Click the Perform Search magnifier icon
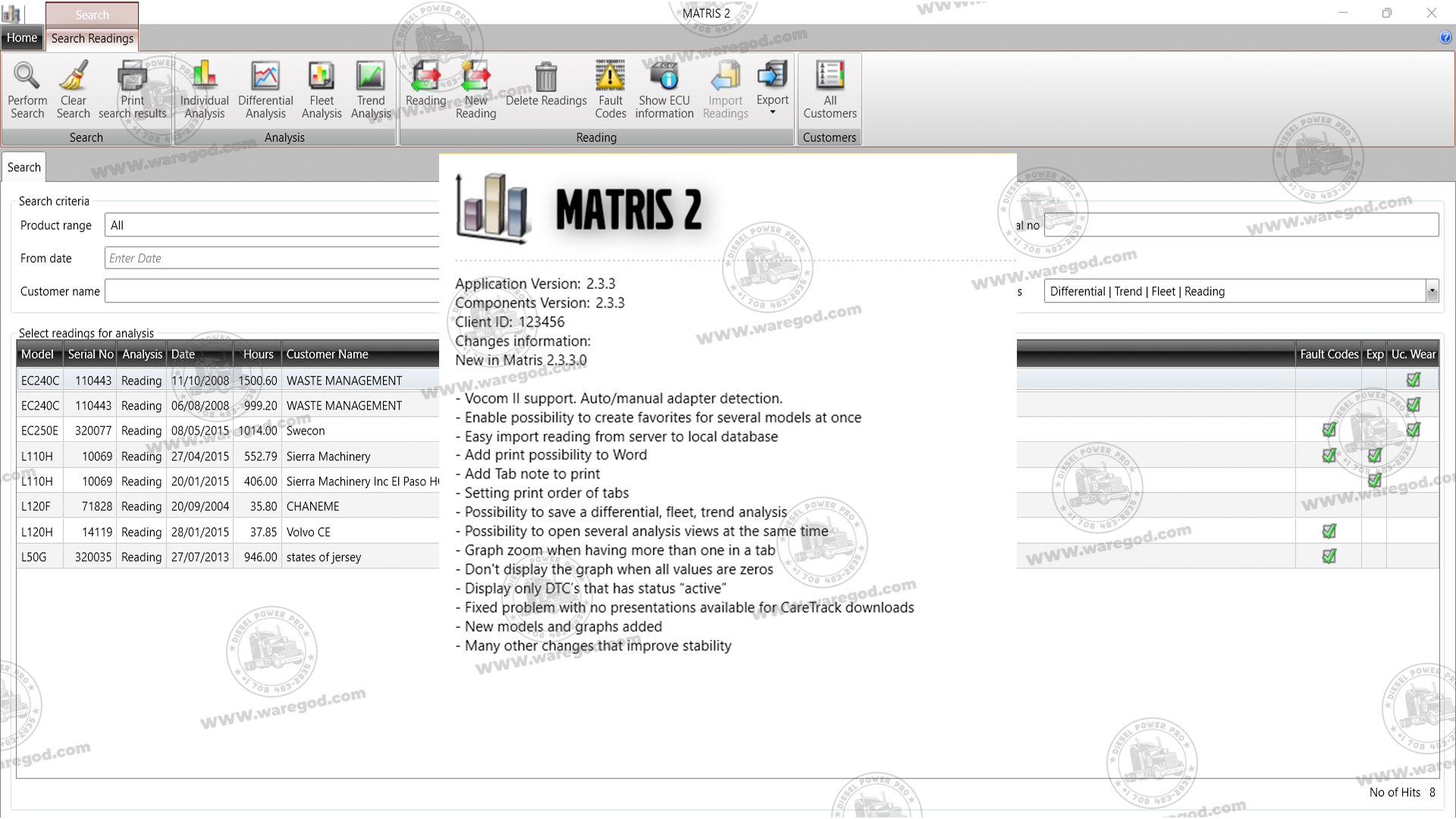This screenshot has width=1456, height=819. (27, 77)
